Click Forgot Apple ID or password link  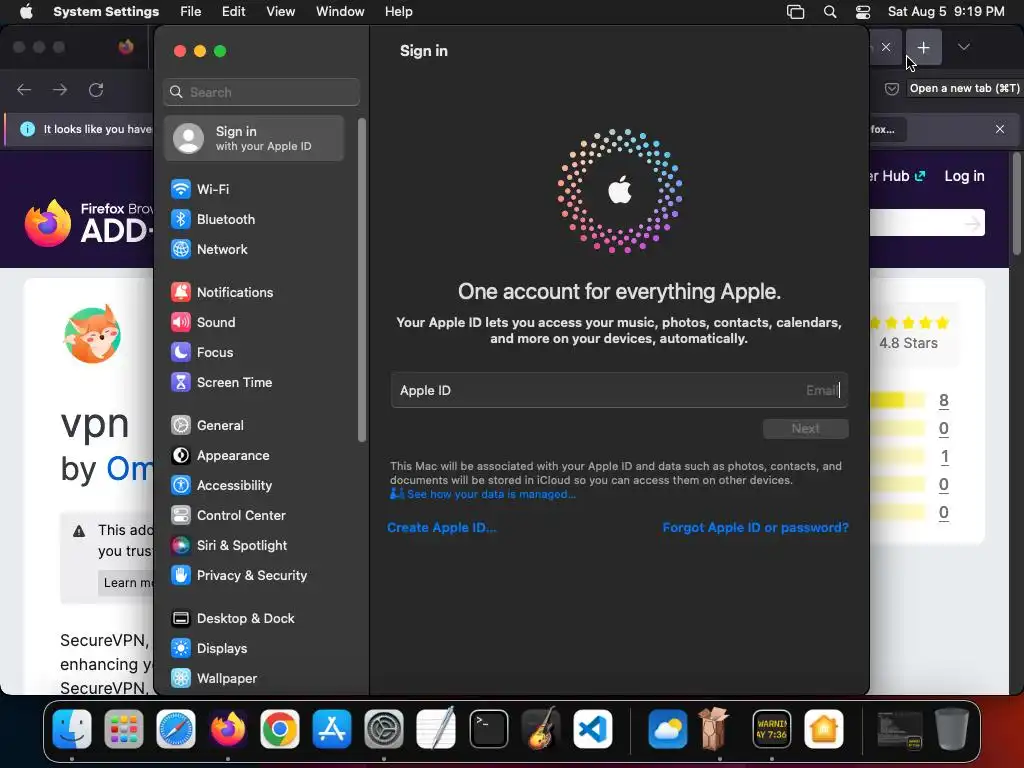click(x=756, y=528)
